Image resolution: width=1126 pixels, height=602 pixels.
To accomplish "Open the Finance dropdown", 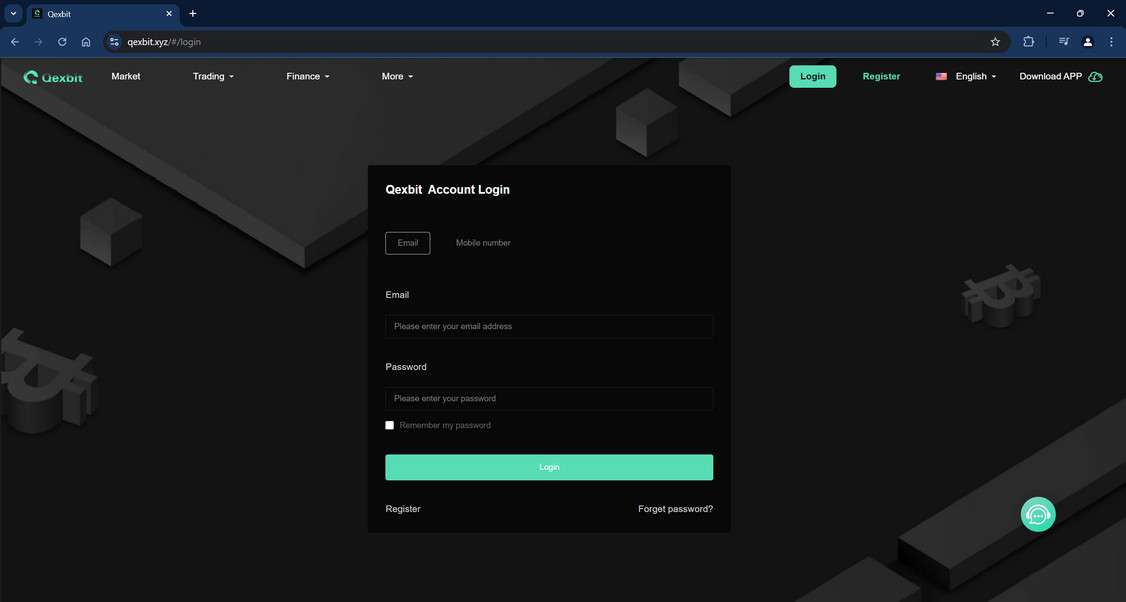I will tap(307, 76).
